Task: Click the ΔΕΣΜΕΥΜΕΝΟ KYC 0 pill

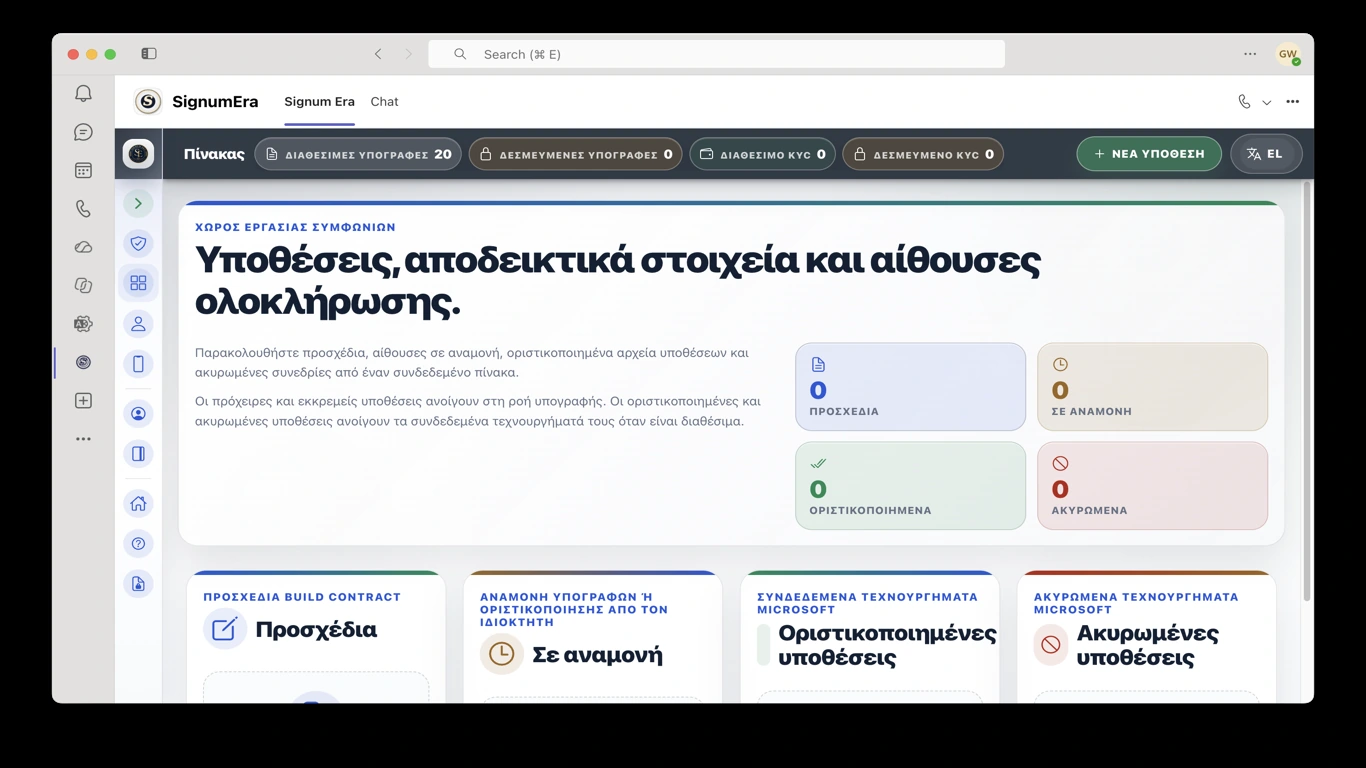Action: (923, 154)
